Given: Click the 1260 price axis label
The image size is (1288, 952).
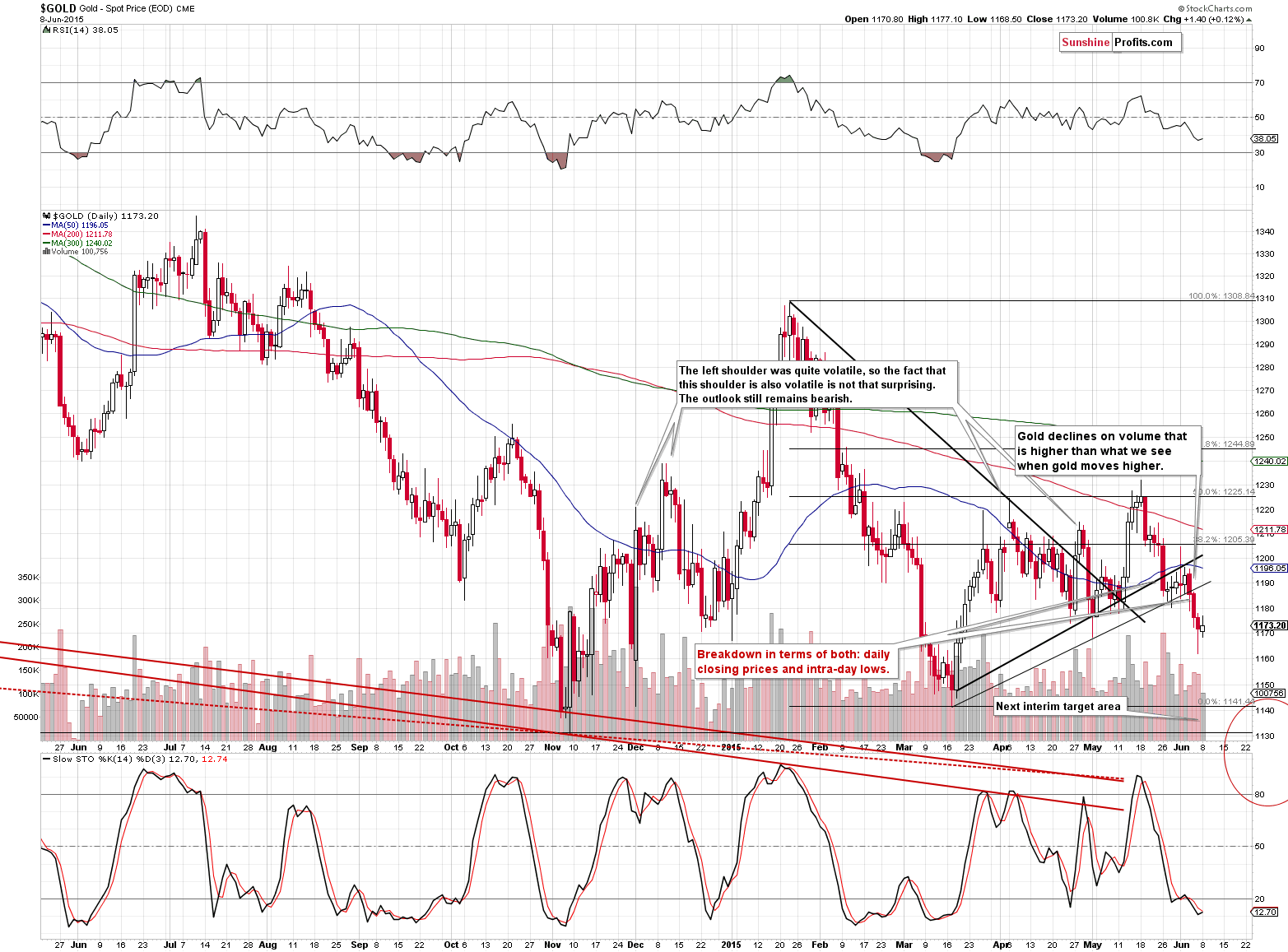Looking at the screenshot, I should click(x=1265, y=414).
